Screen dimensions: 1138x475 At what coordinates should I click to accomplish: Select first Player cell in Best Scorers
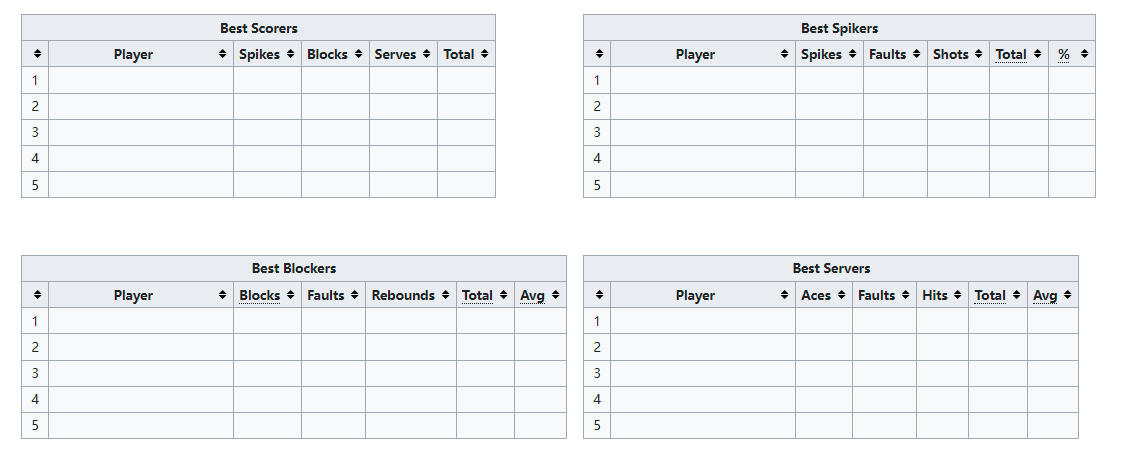pyautogui.click(x=141, y=80)
